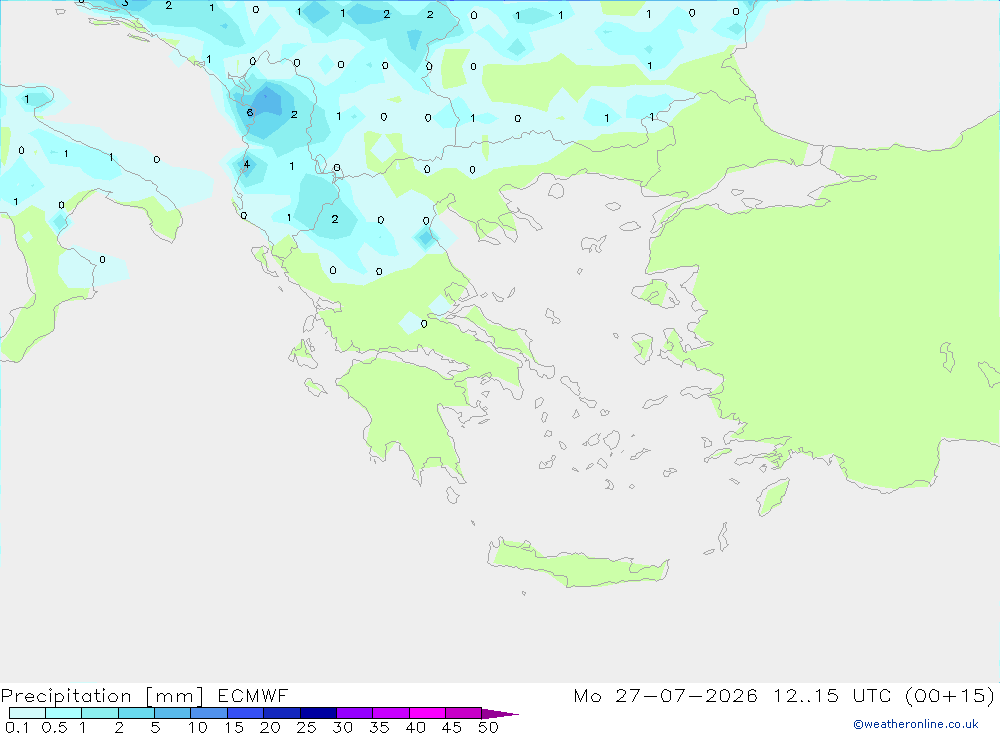Pick the 5–10 mm legend color segment
This screenshot has height=733, width=1000.
[x=173, y=713]
